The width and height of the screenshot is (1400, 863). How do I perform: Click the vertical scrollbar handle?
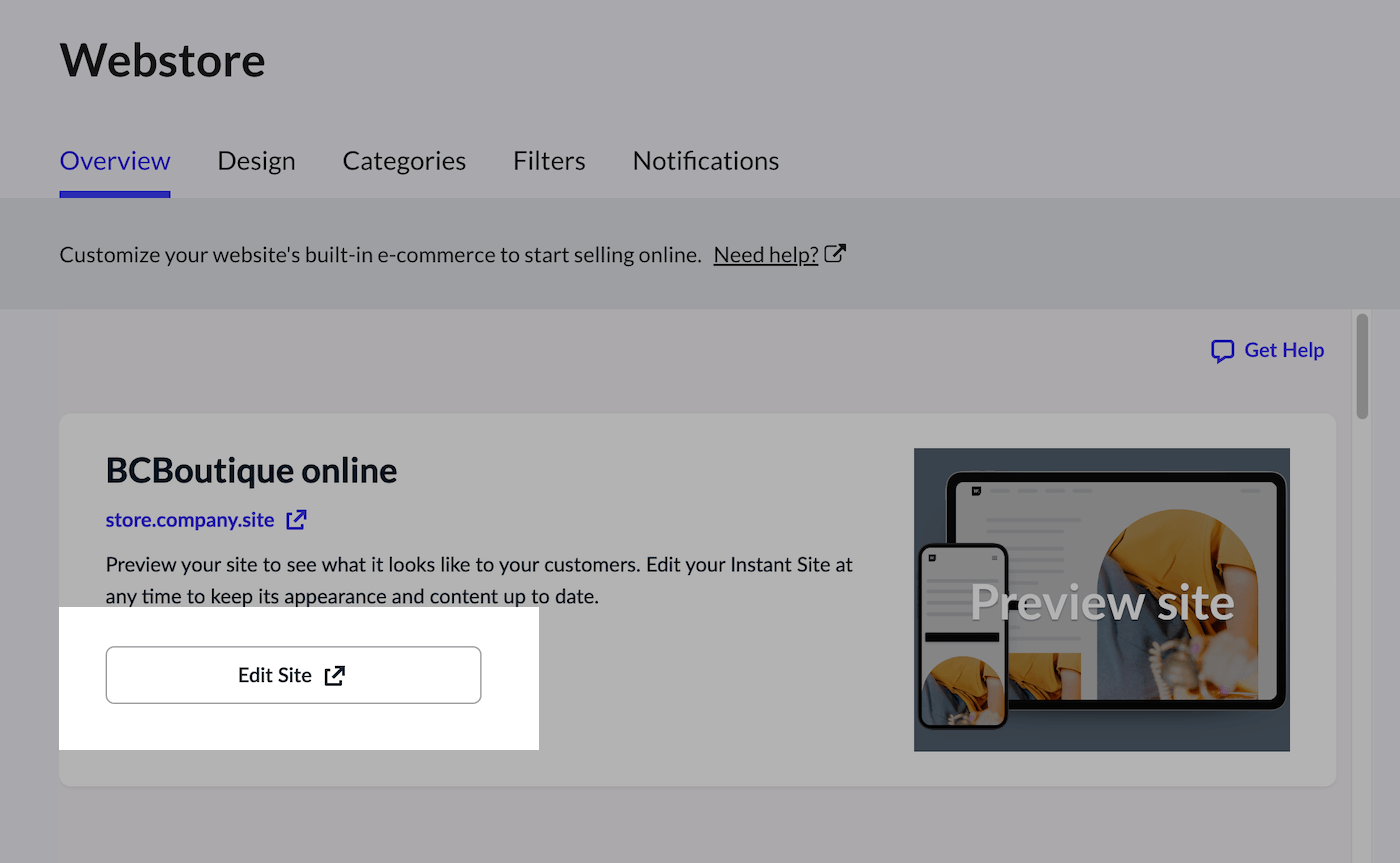tap(1362, 366)
